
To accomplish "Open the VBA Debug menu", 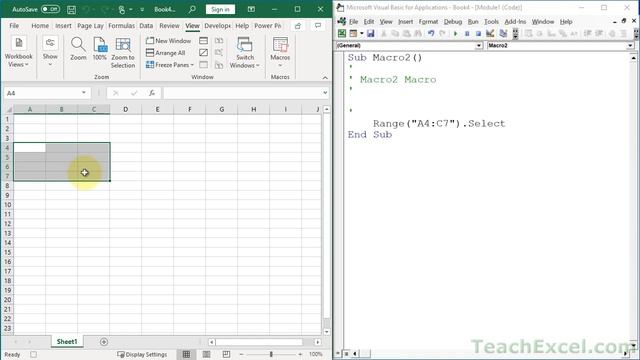I will (453, 22).
